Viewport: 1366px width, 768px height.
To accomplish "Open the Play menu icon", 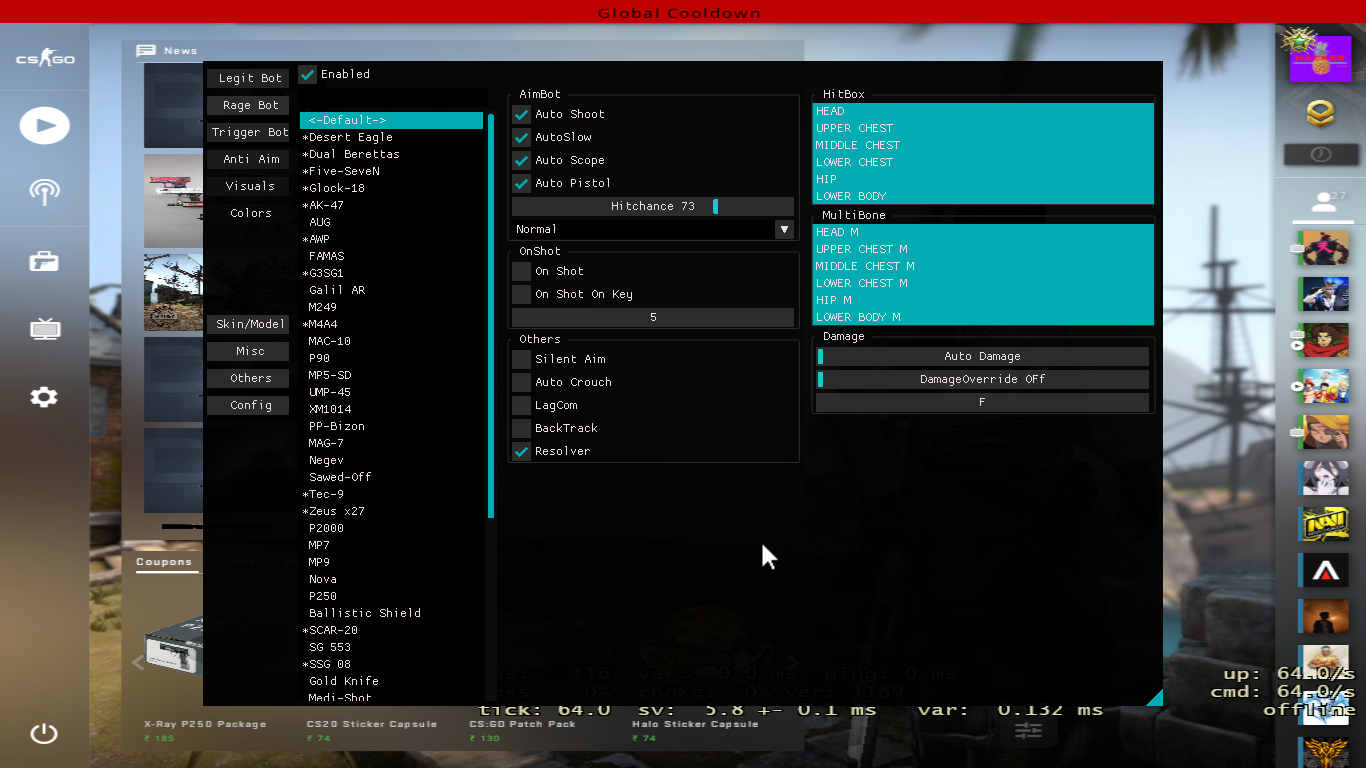I will (45, 126).
